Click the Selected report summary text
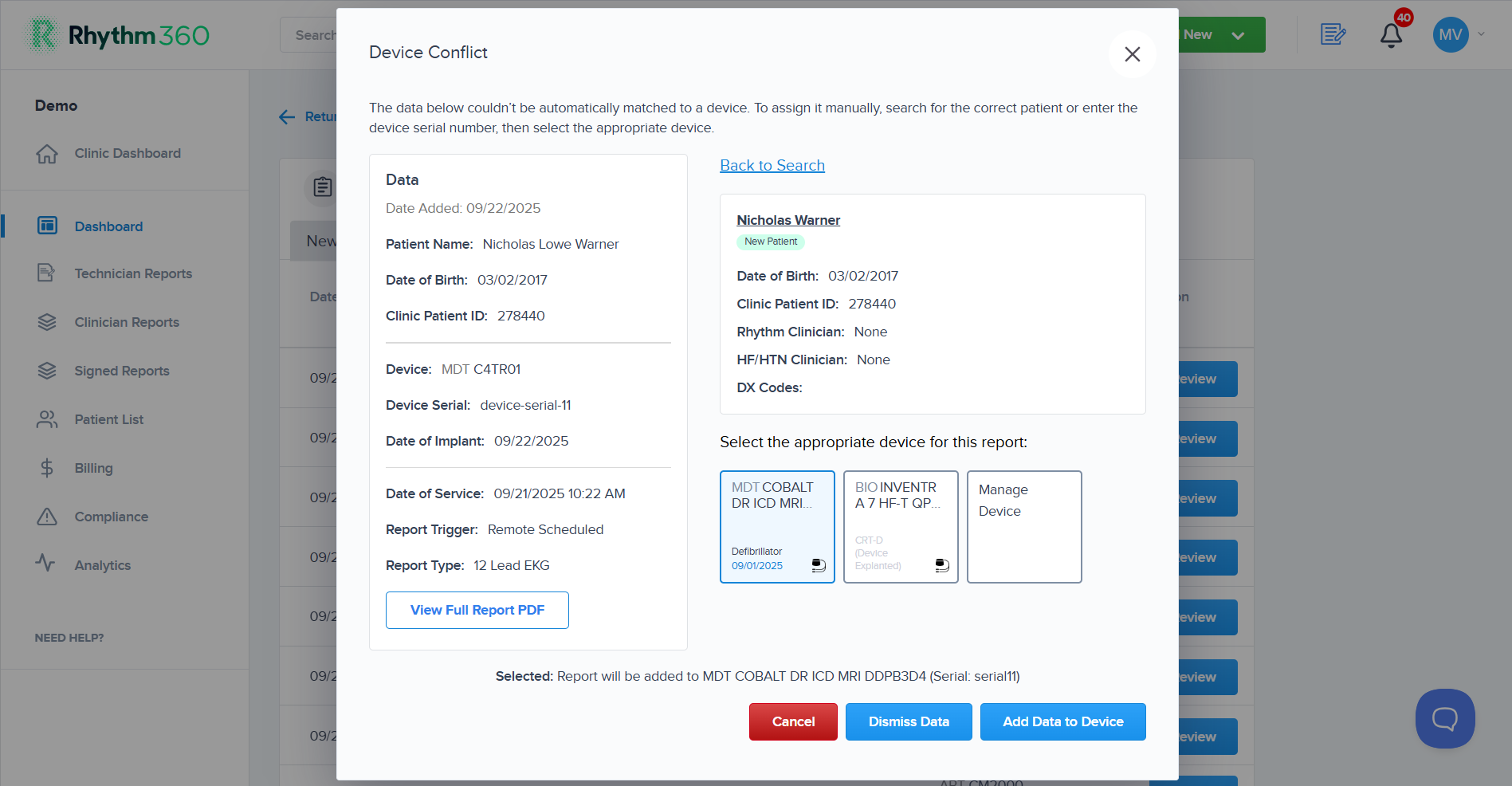The width and height of the screenshot is (1512, 786). point(758,676)
